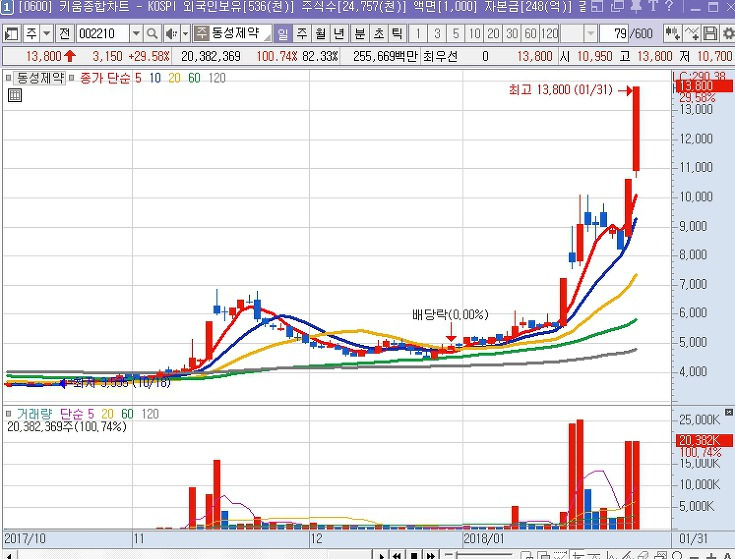Click the 10-day moving average label
The image size is (735, 559).
point(155,78)
